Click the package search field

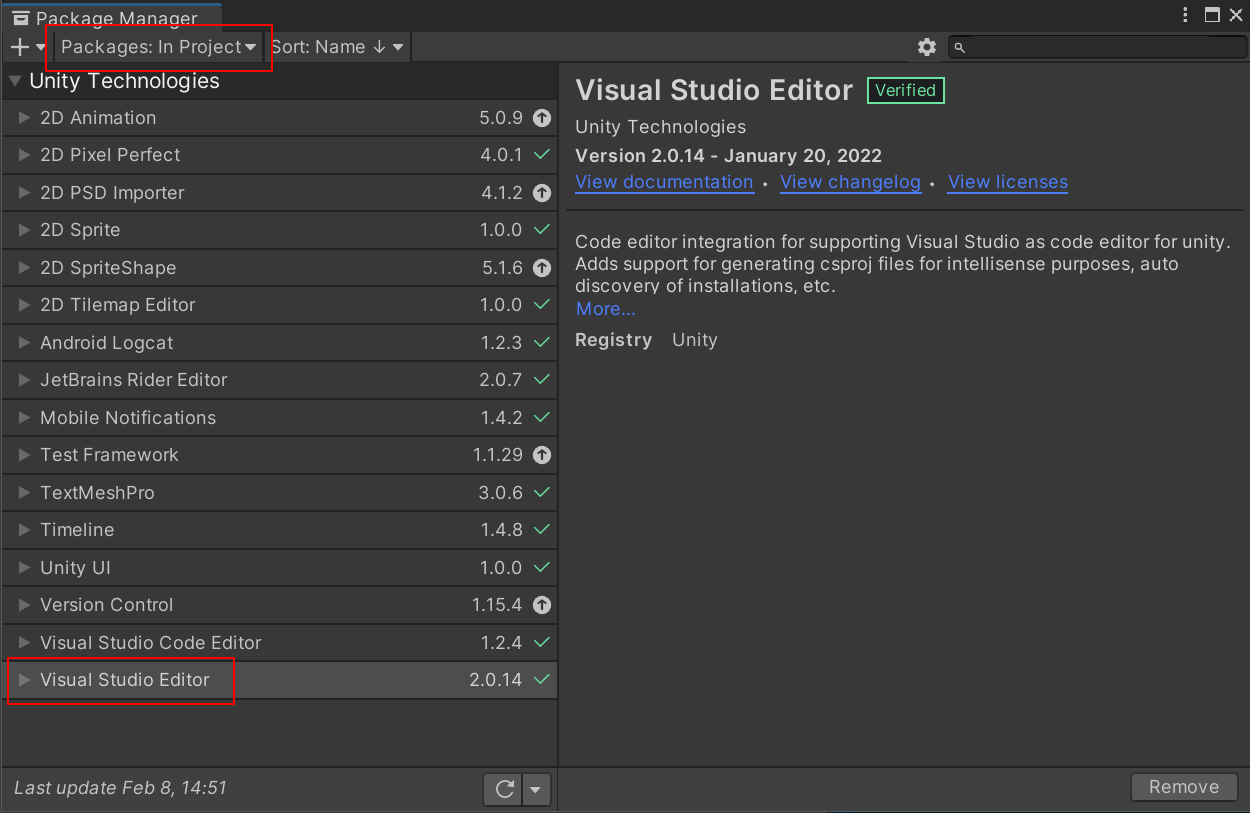(x=1097, y=47)
